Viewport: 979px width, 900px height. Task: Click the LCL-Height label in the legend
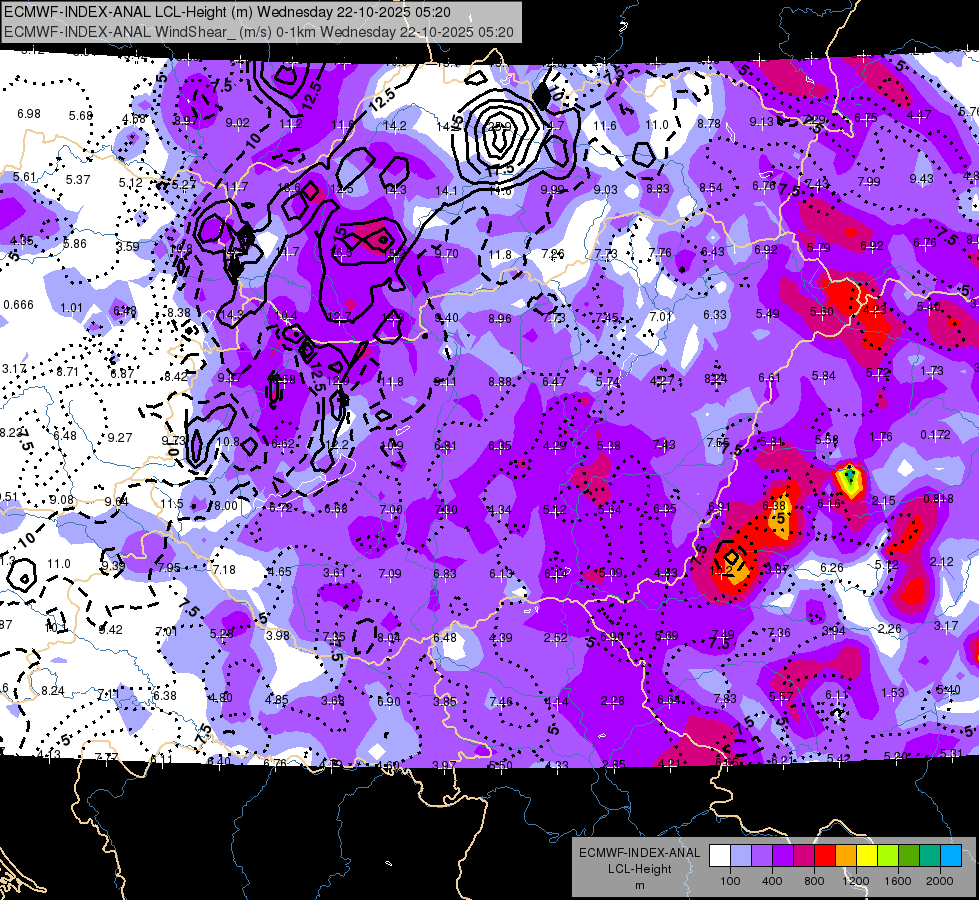640,869
